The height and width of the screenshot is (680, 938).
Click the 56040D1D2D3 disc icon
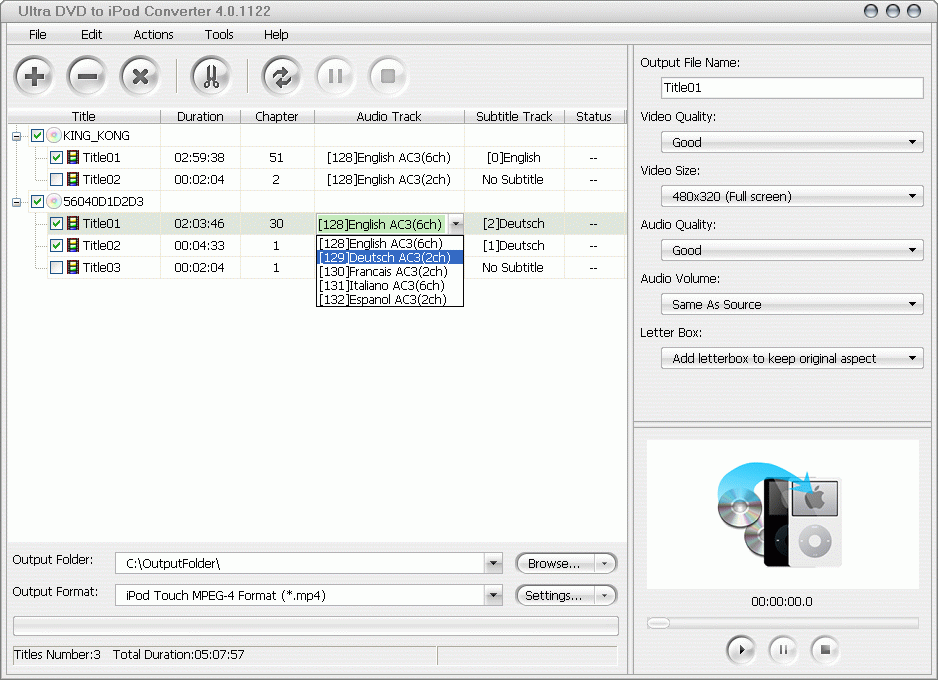54,201
